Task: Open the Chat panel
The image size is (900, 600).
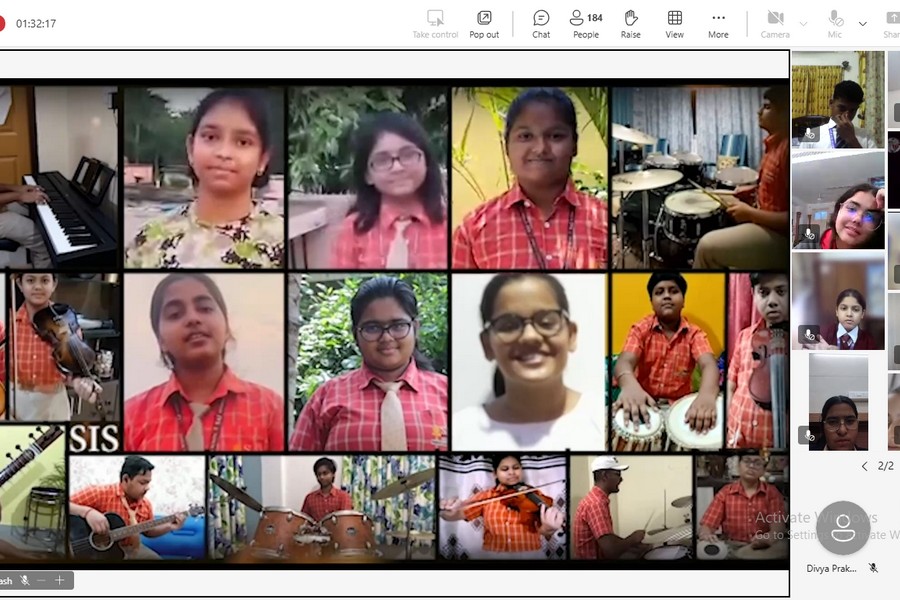Action: tap(541, 24)
